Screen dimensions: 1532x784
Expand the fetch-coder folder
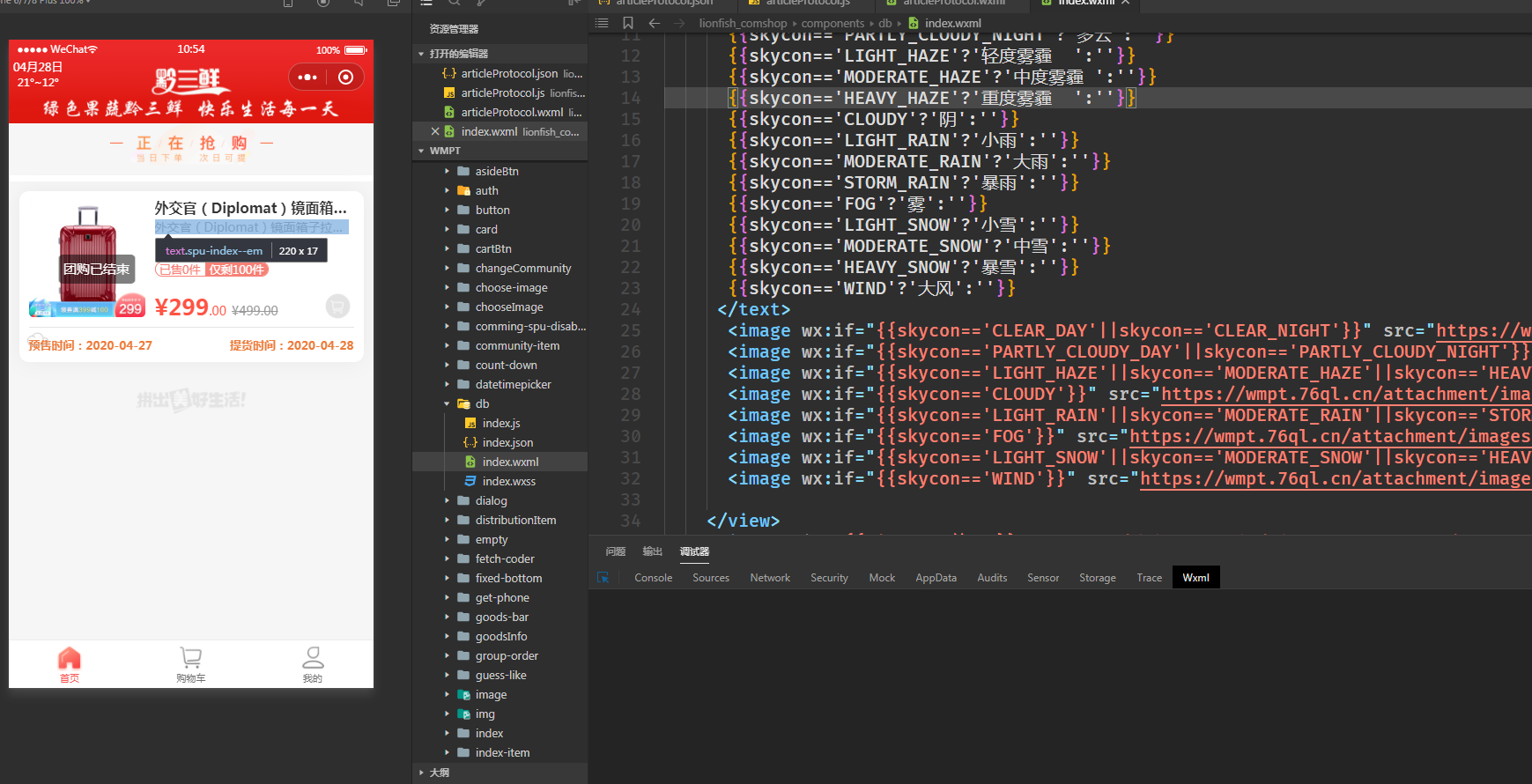[448, 558]
